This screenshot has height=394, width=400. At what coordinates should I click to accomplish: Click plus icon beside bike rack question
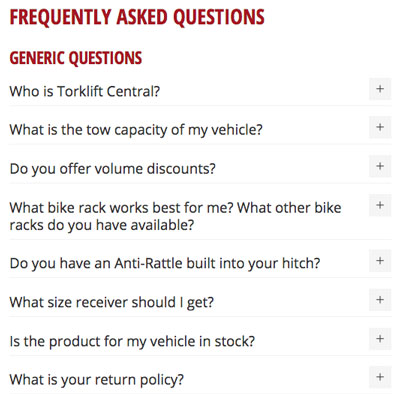(380, 205)
